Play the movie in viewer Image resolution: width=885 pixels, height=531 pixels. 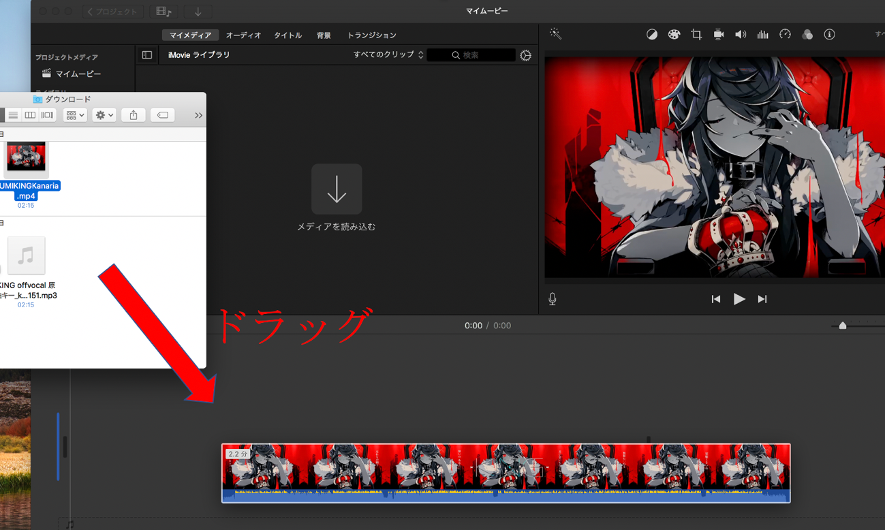739,299
